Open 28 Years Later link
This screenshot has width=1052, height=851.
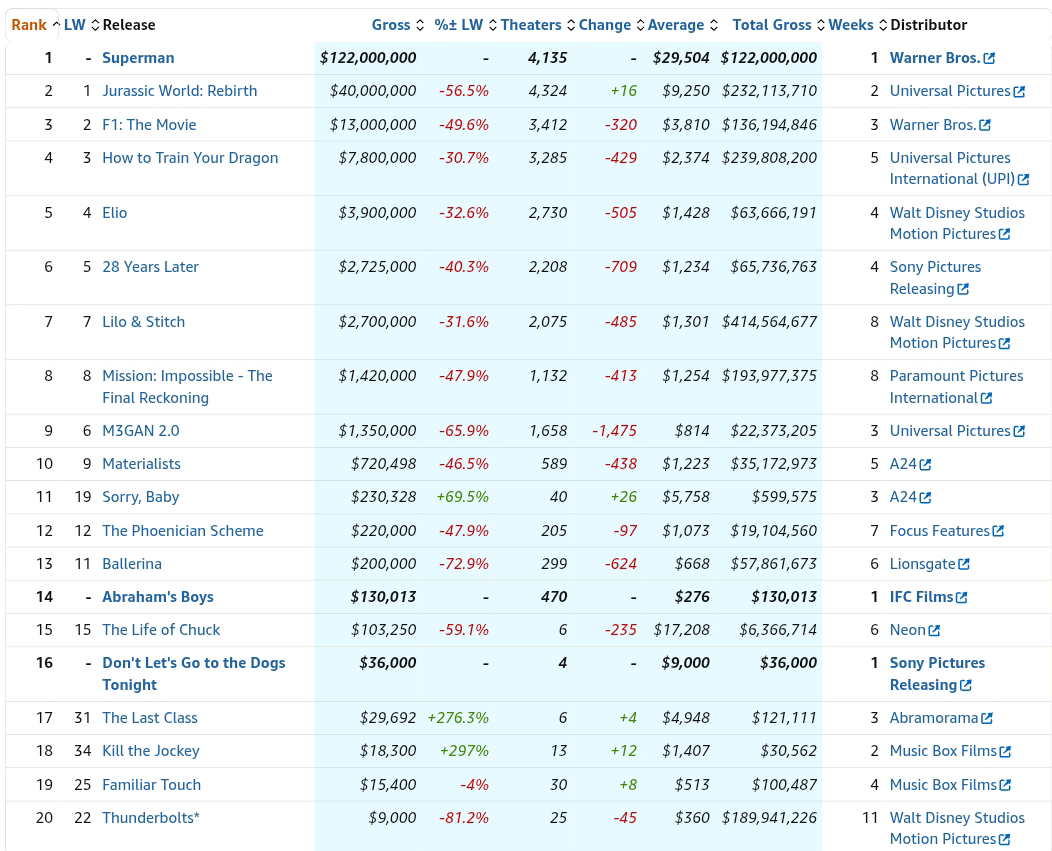tap(150, 266)
